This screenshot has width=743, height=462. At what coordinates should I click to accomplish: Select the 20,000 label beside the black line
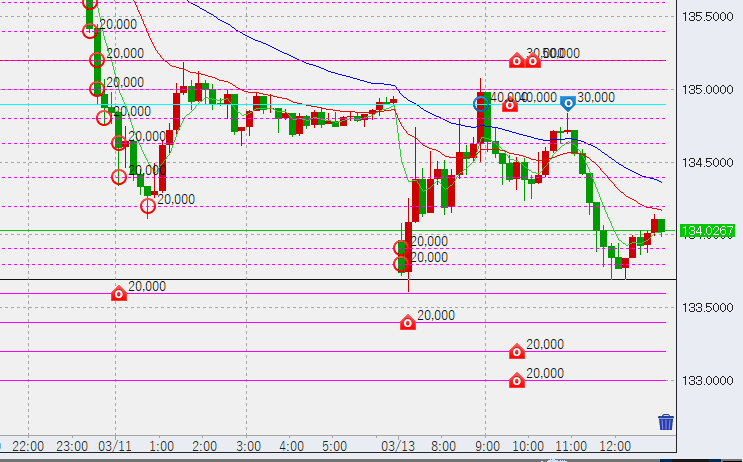[147, 287]
